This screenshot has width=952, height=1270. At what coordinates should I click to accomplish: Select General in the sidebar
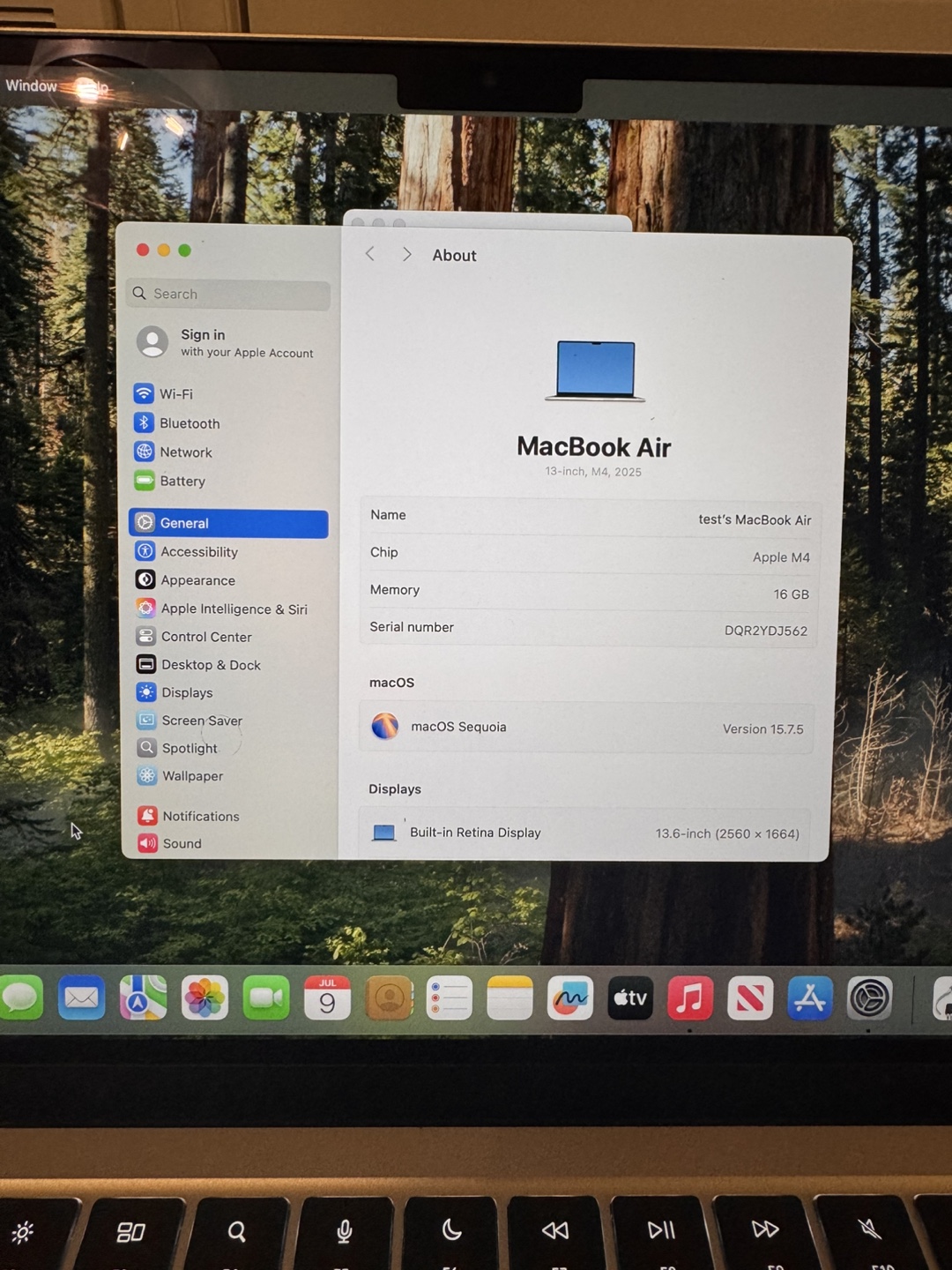(x=229, y=523)
